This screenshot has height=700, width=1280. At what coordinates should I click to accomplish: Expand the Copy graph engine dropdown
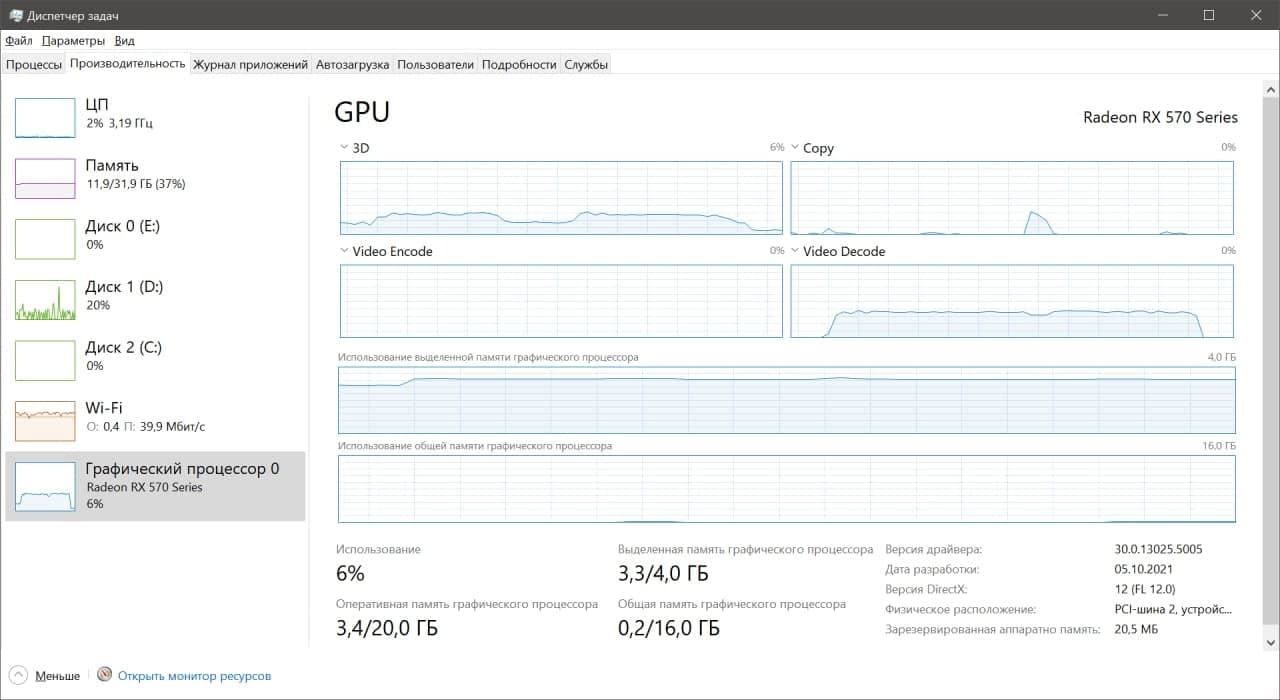pyautogui.click(x=796, y=148)
